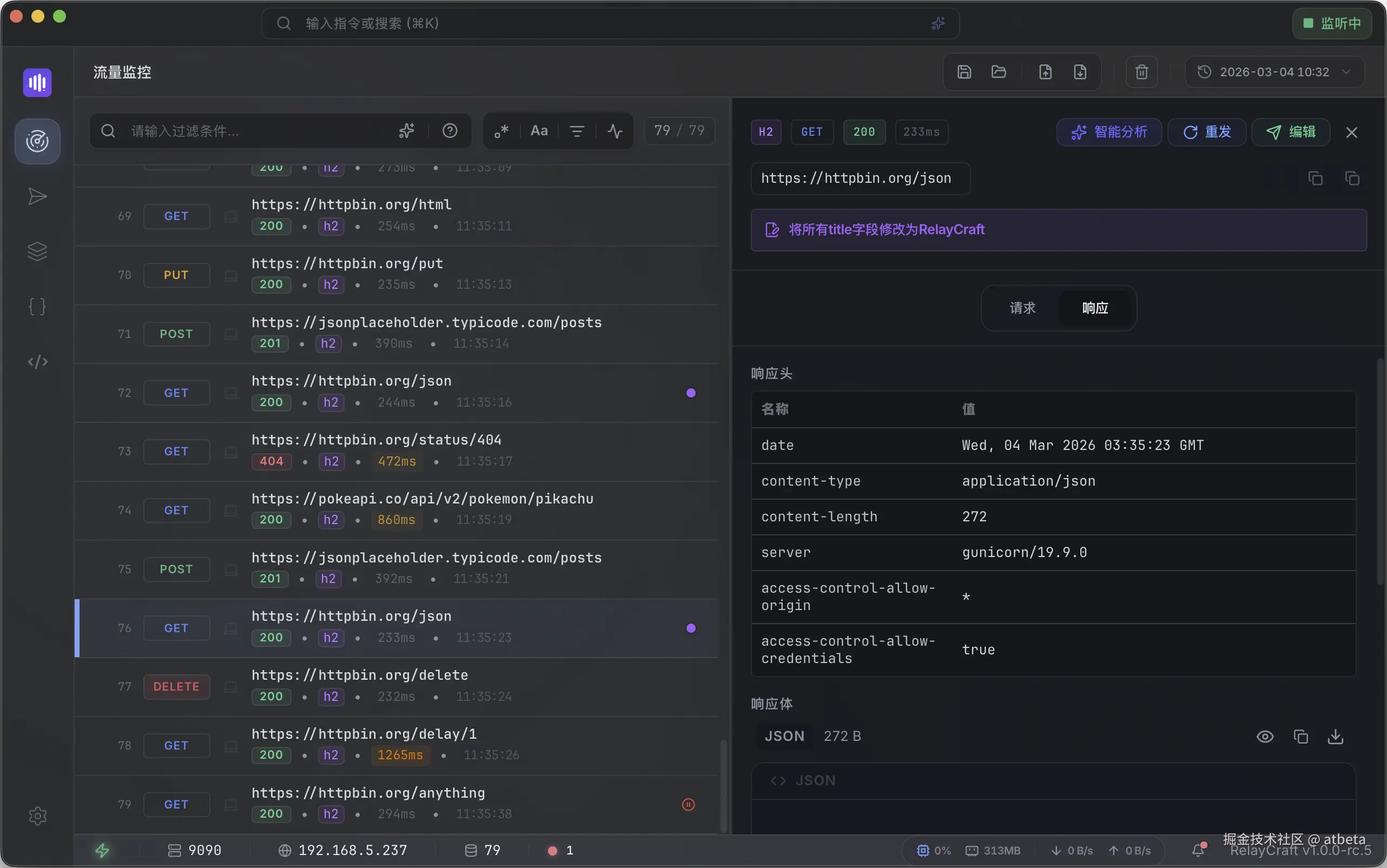Resend the request using the 重发 button

pyautogui.click(x=1206, y=132)
